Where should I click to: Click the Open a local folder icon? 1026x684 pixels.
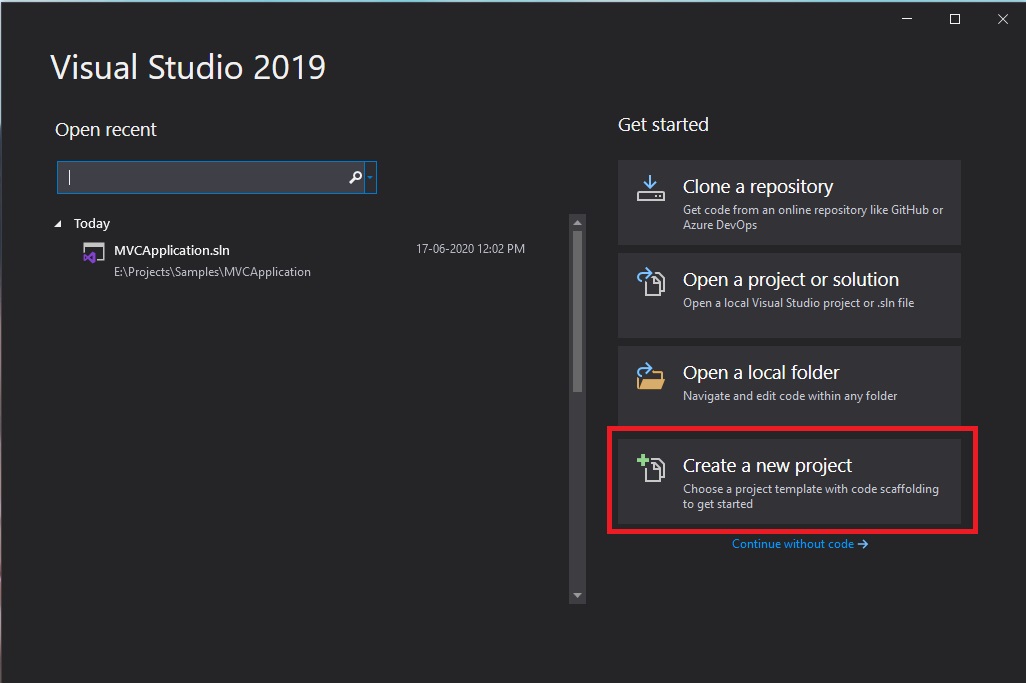click(x=650, y=376)
